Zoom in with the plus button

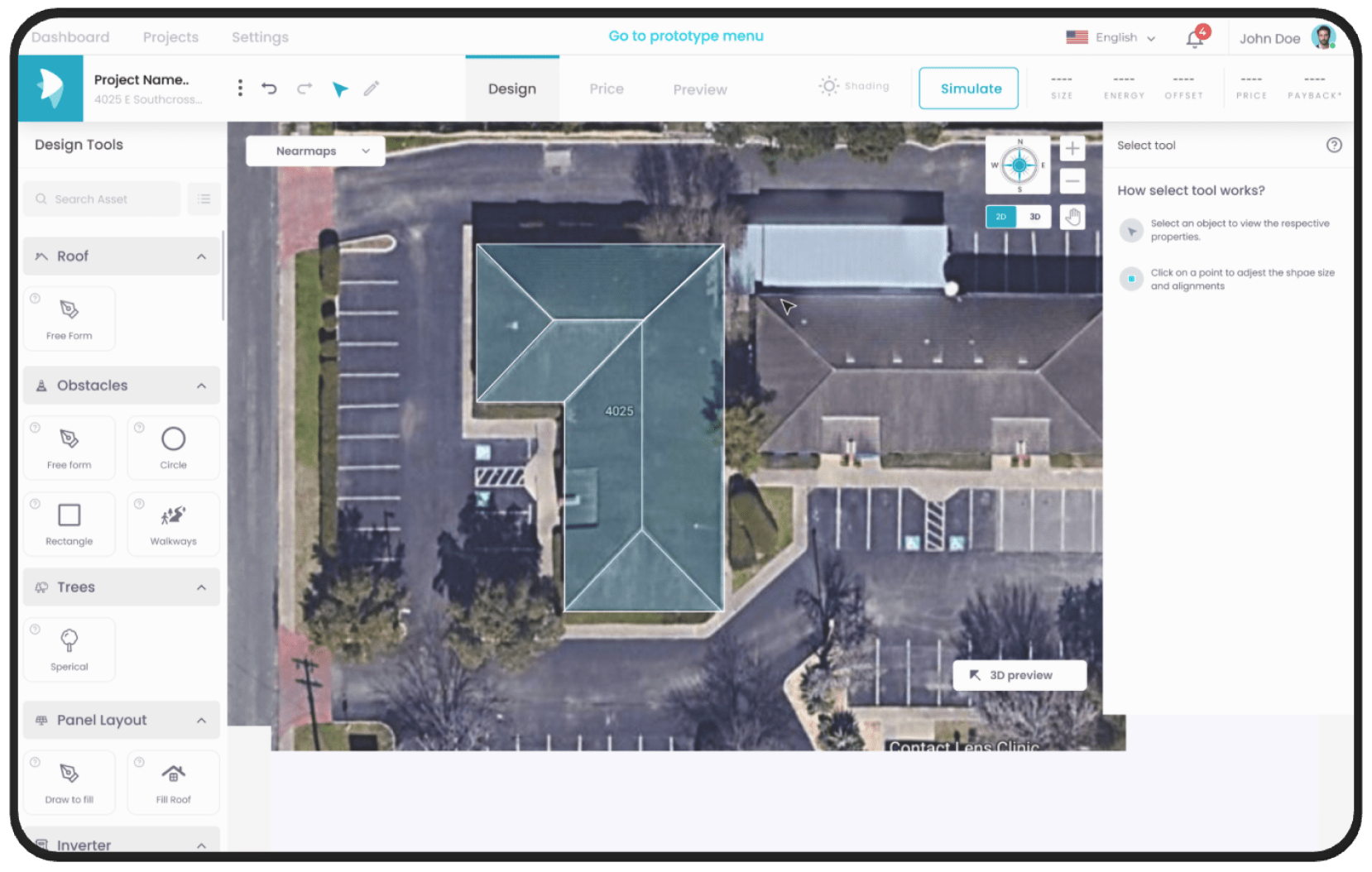click(x=1072, y=149)
